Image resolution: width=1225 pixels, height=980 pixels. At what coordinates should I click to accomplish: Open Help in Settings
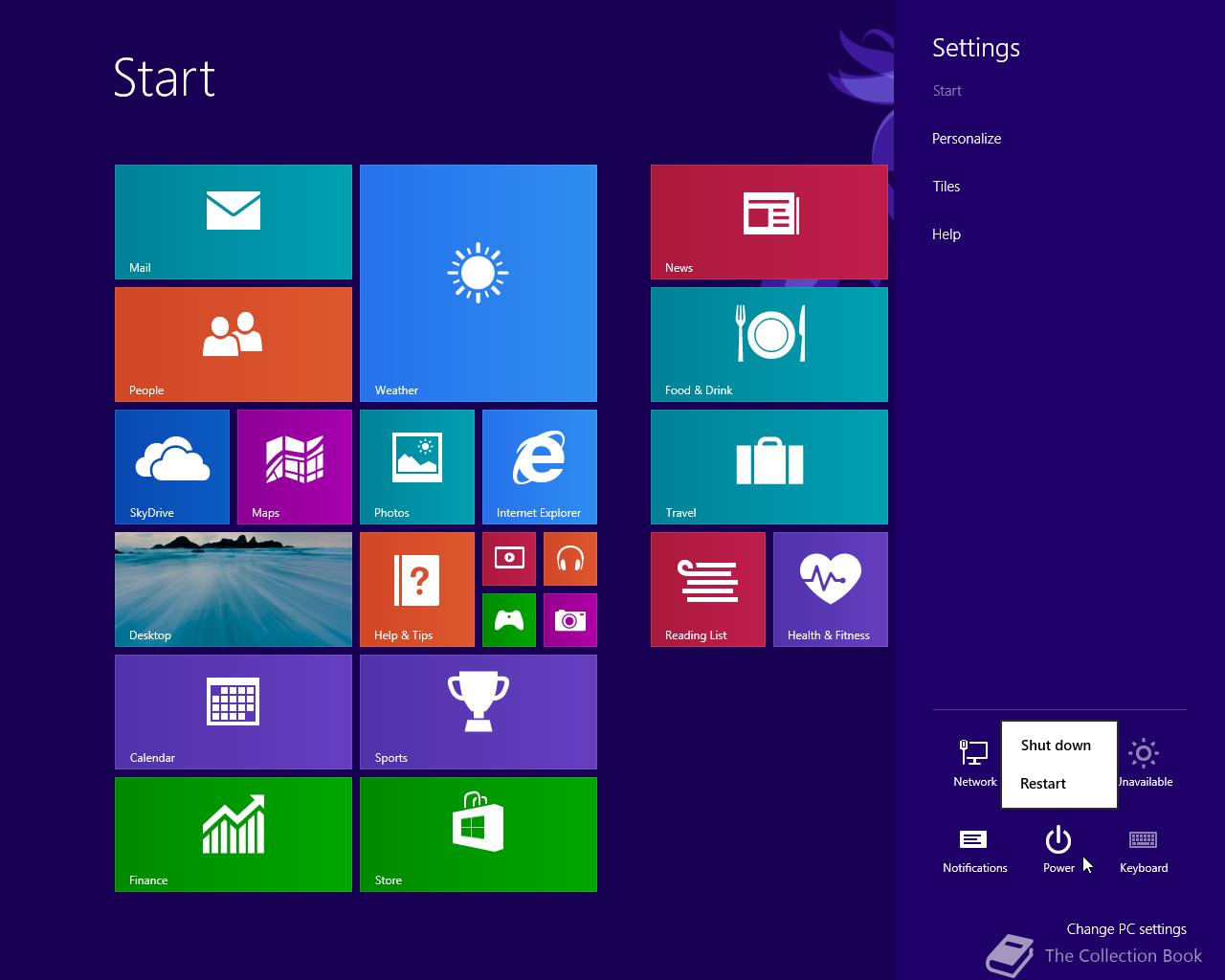click(x=947, y=234)
